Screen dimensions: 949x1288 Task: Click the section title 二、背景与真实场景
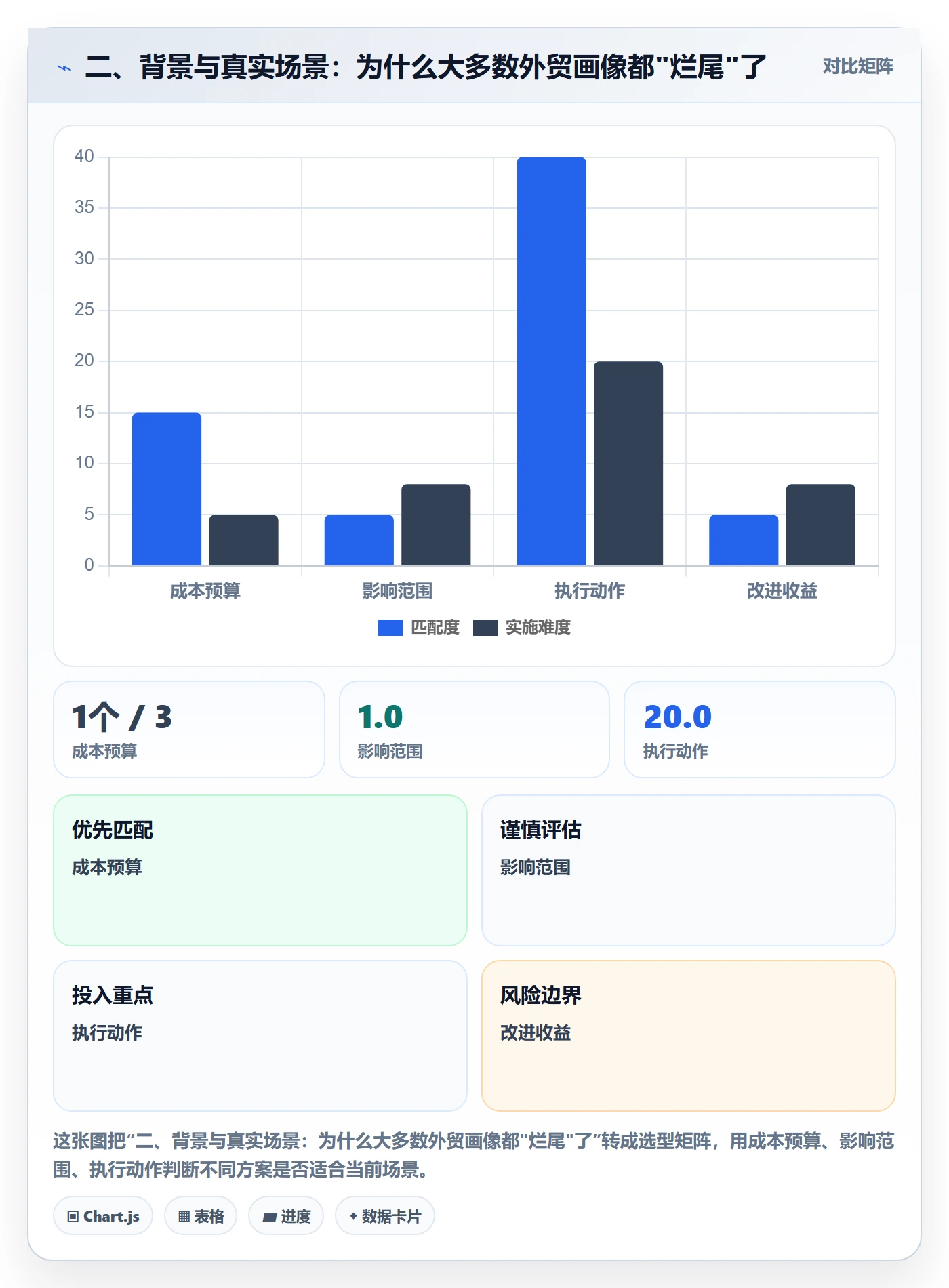[x=426, y=67]
